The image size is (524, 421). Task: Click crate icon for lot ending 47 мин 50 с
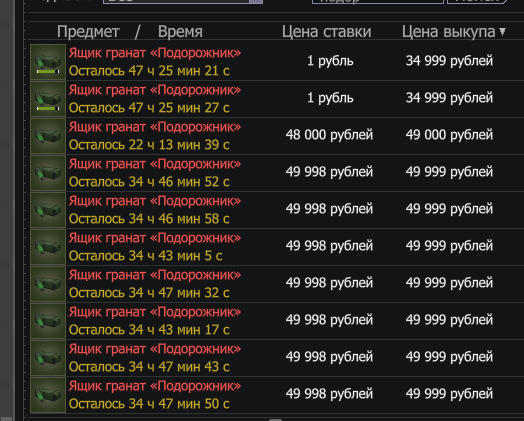click(48, 396)
